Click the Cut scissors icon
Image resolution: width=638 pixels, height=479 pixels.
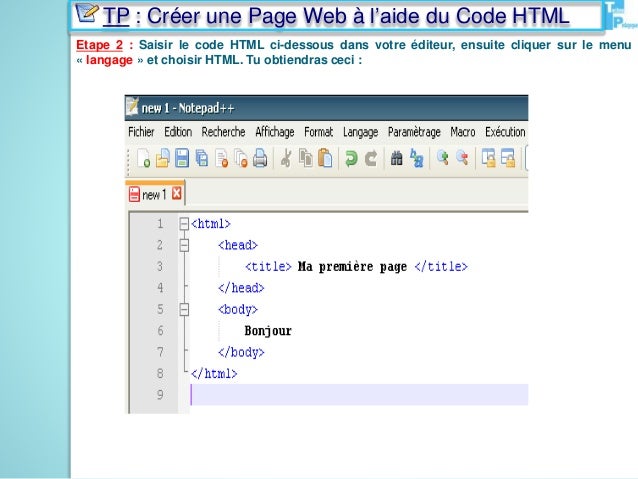click(286, 158)
